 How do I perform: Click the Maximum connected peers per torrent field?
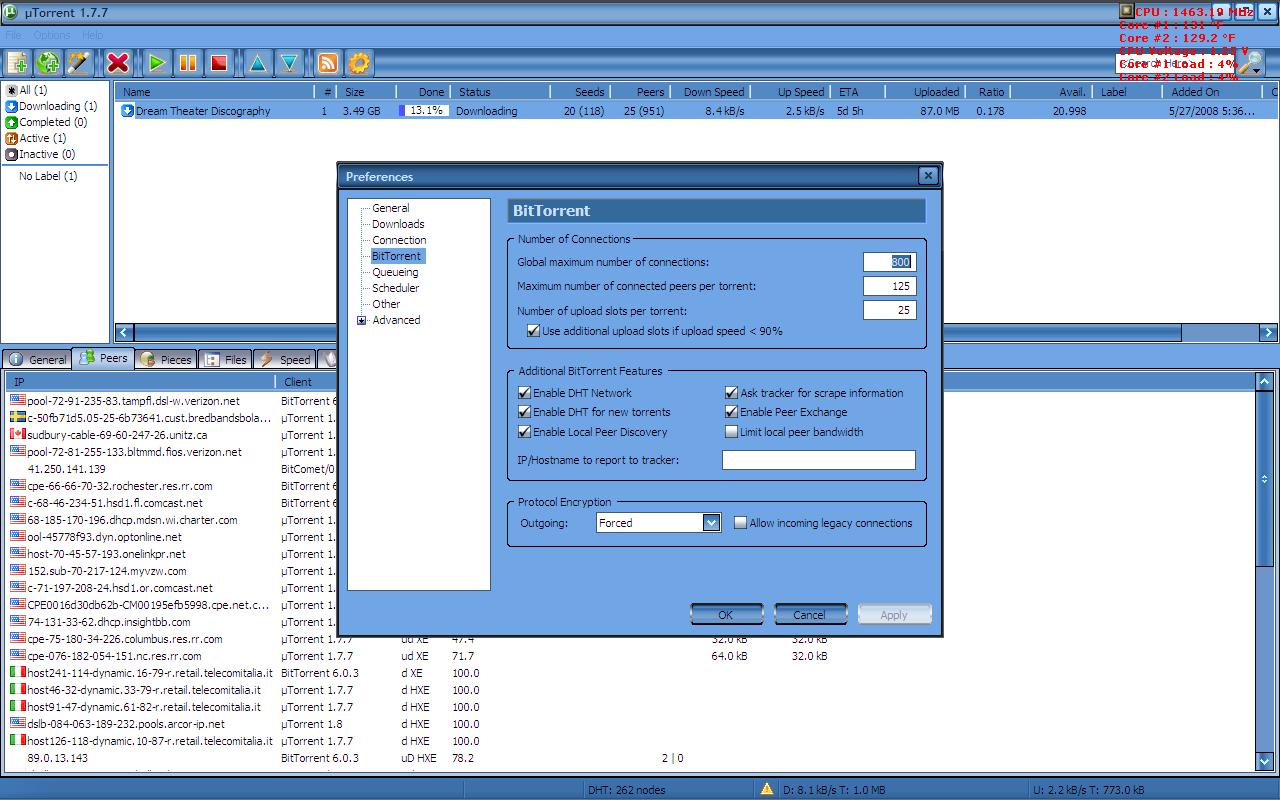[889, 286]
